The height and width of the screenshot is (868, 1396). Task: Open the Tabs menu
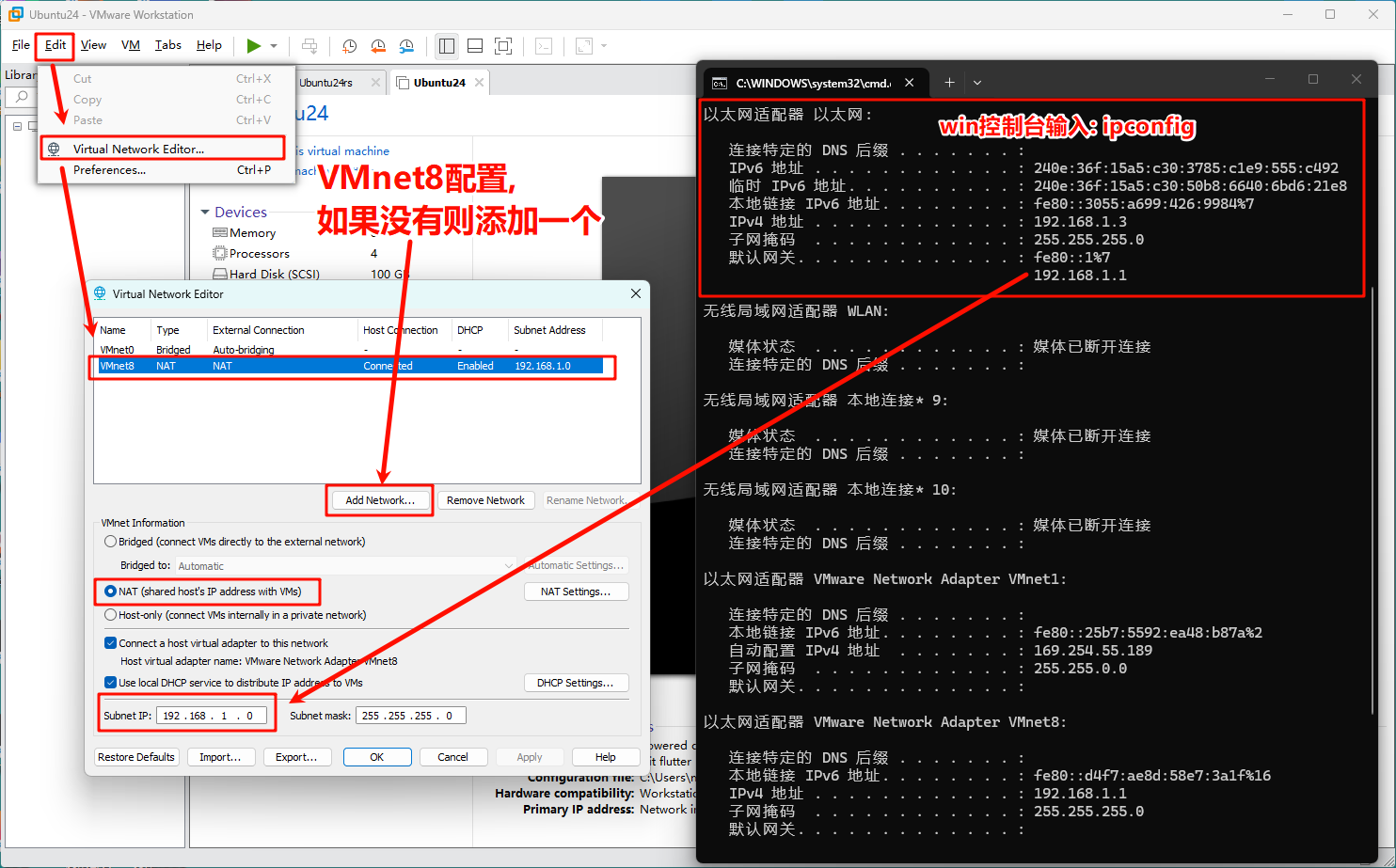tap(168, 45)
